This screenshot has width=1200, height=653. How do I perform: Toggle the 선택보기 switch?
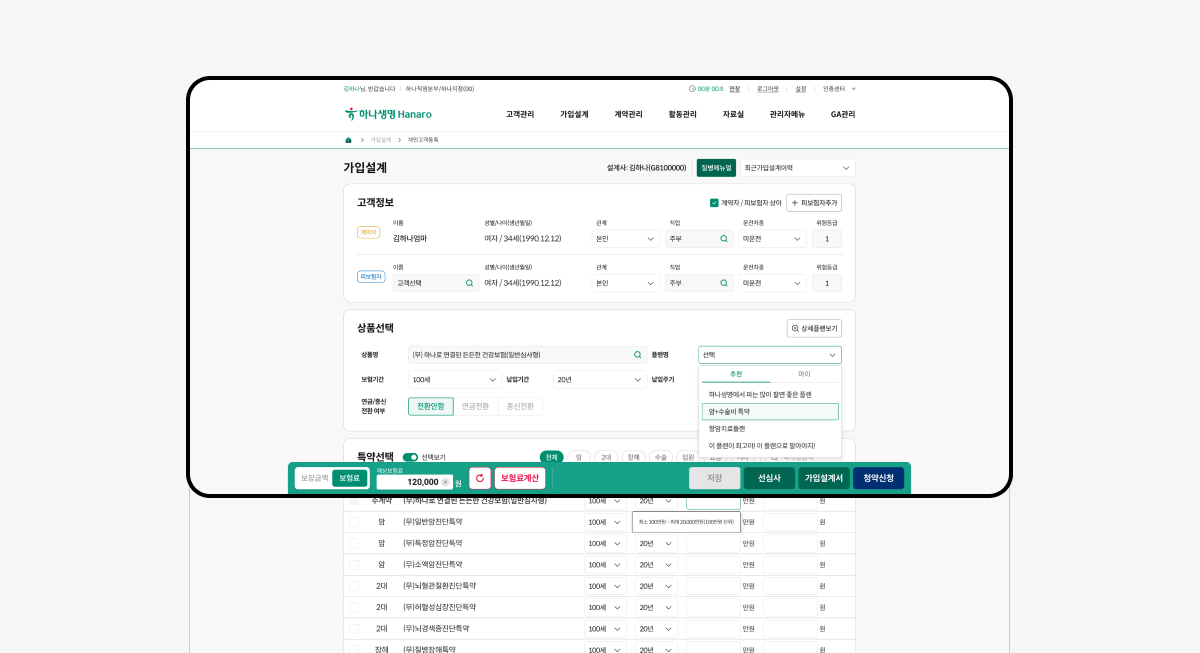click(410, 457)
